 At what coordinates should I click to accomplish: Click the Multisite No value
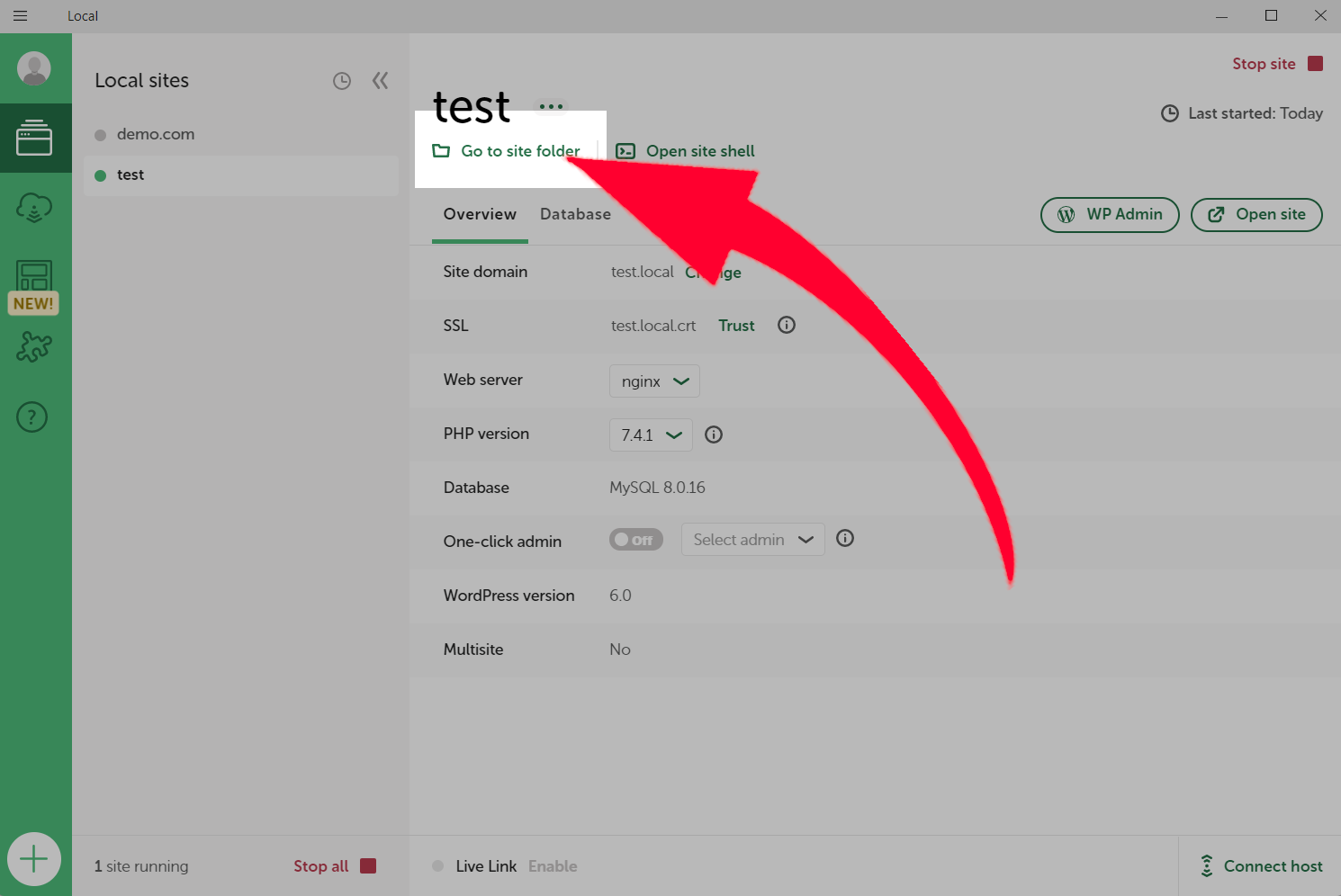tap(620, 650)
